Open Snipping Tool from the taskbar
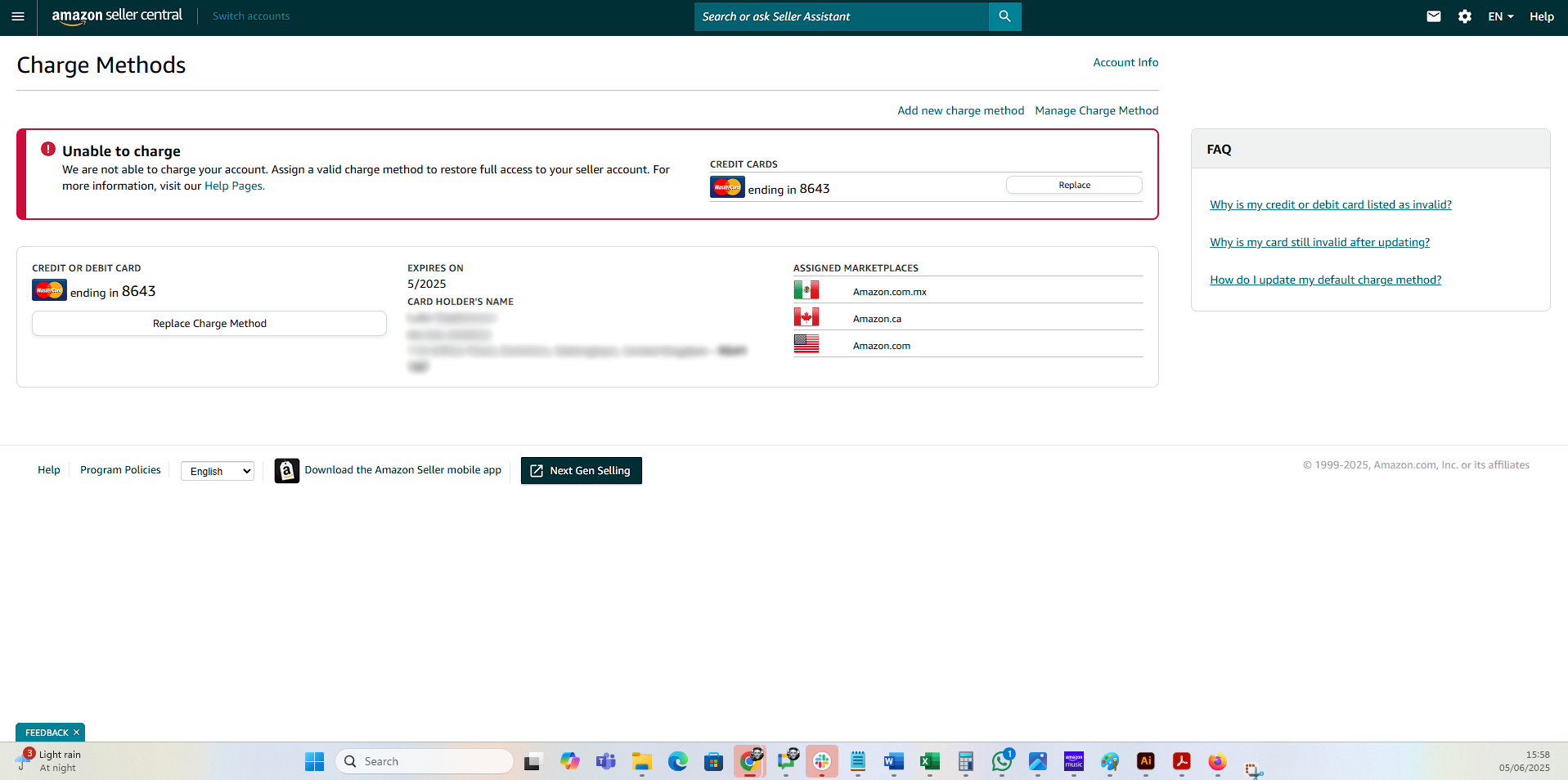 pyautogui.click(x=1253, y=769)
